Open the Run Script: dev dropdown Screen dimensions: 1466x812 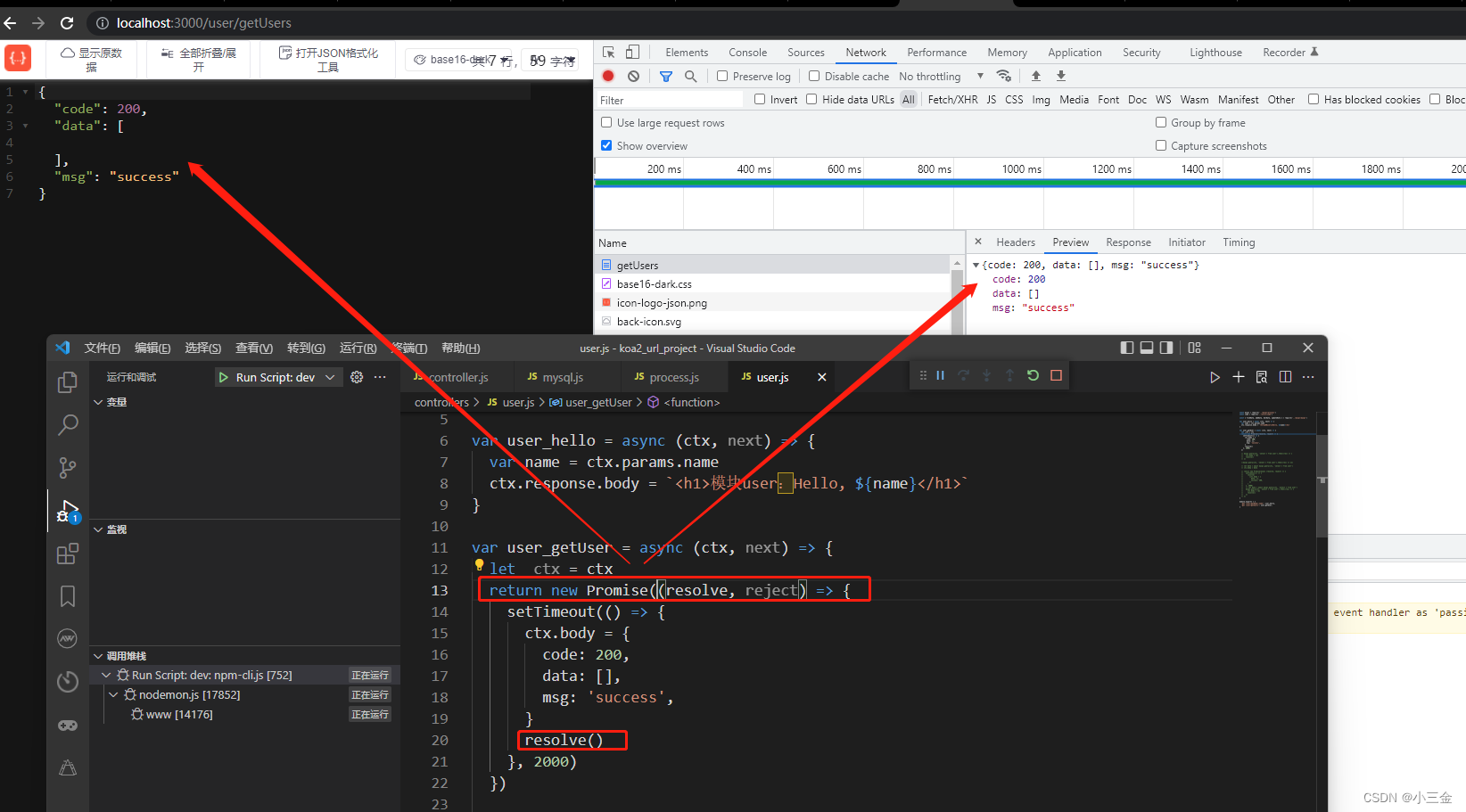click(x=277, y=376)
